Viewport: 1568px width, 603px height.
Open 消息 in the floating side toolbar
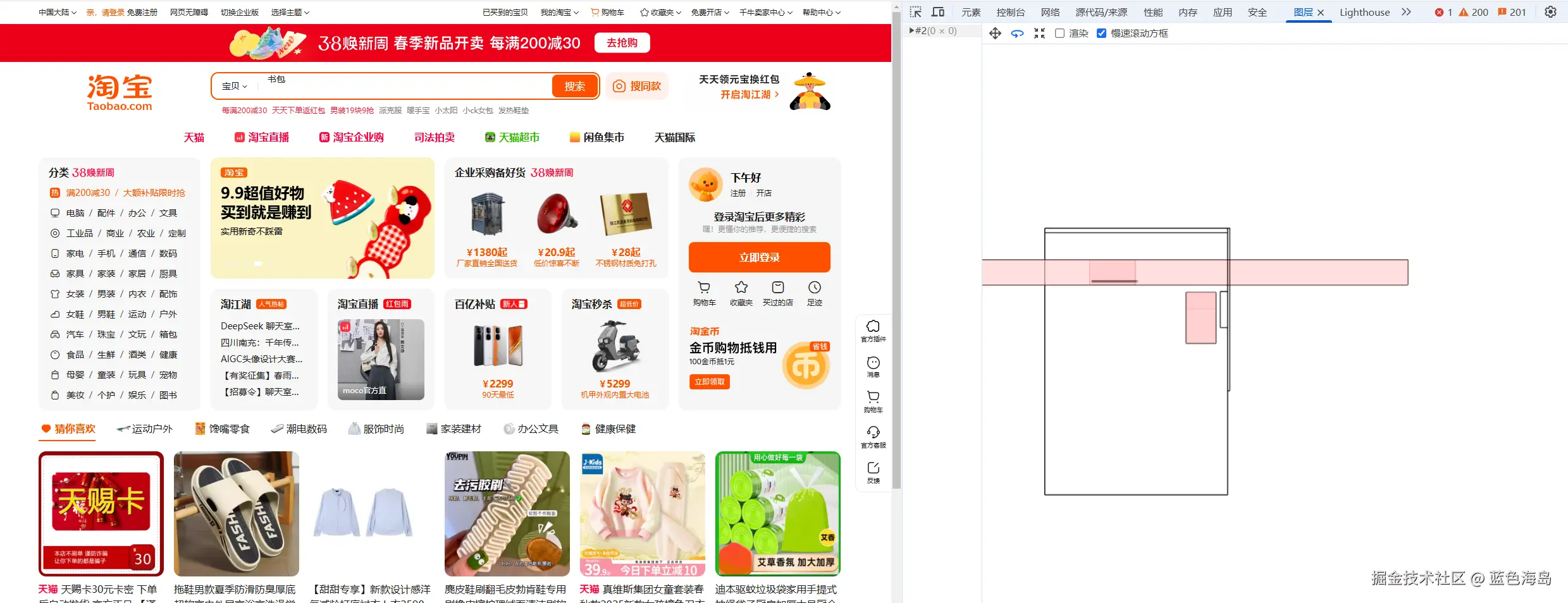(x=873, y=367)
